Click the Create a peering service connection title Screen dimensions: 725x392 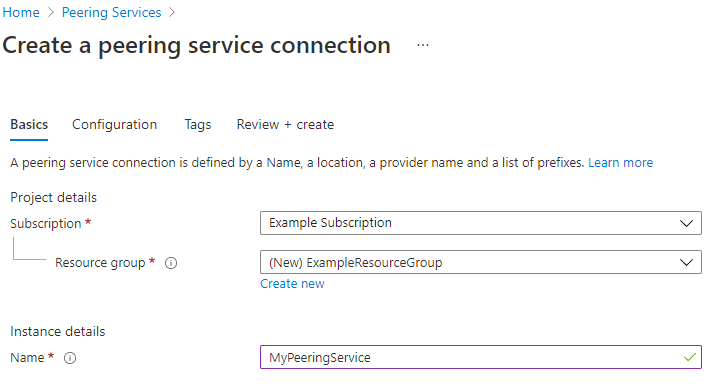coord(197,45)
